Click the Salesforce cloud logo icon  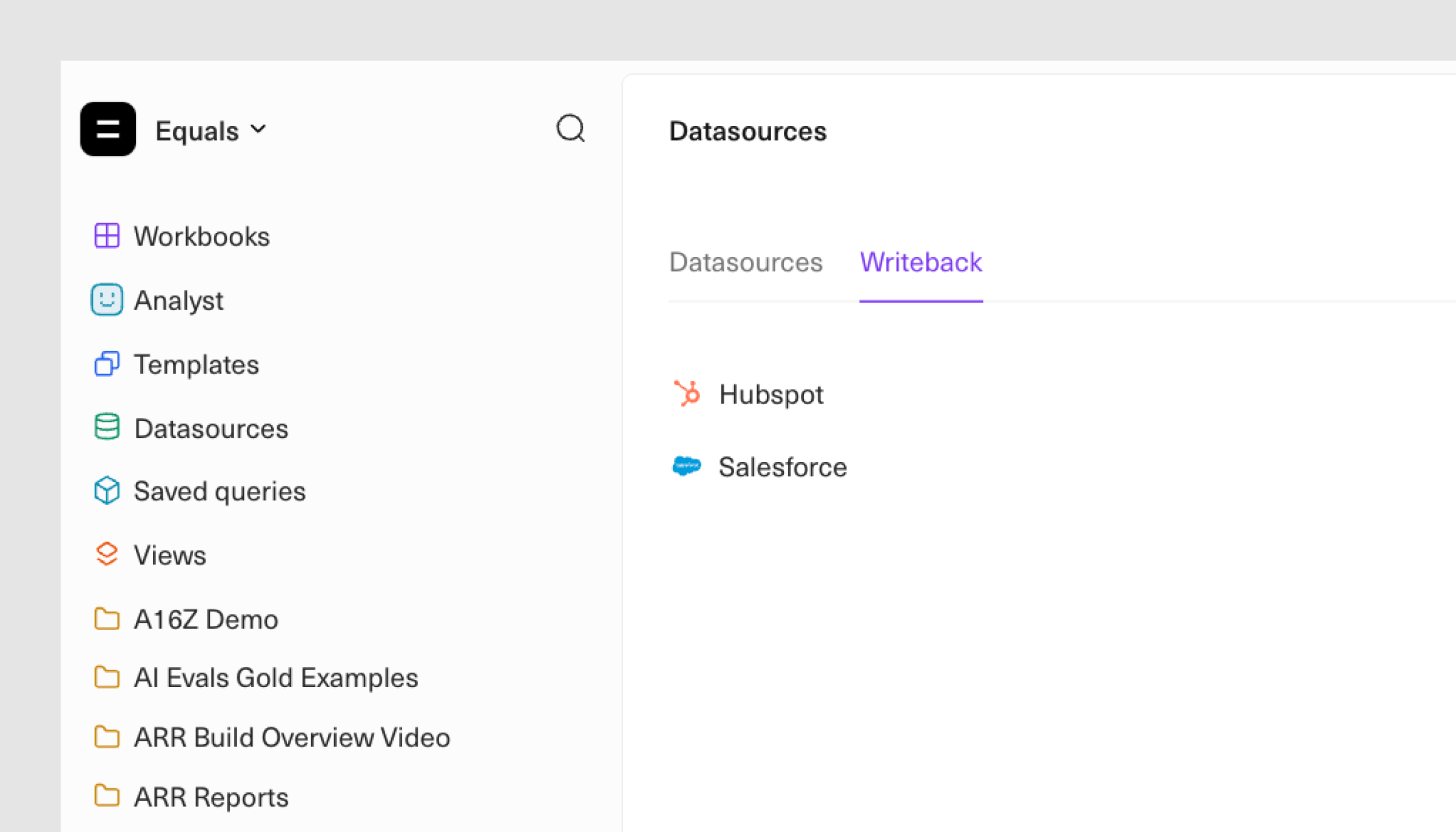(687, 466)
